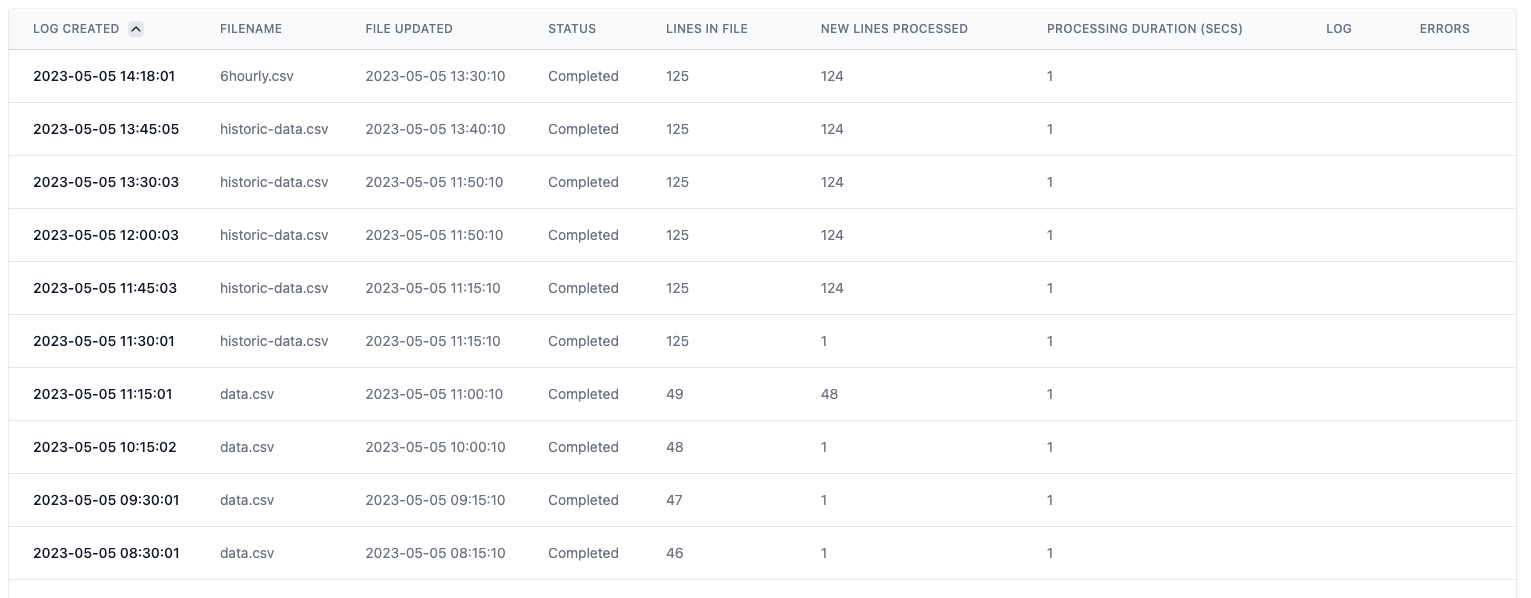Click data.csv filename in 10:15:02 row
The image size is (1531, 598).
coord(246,447)
